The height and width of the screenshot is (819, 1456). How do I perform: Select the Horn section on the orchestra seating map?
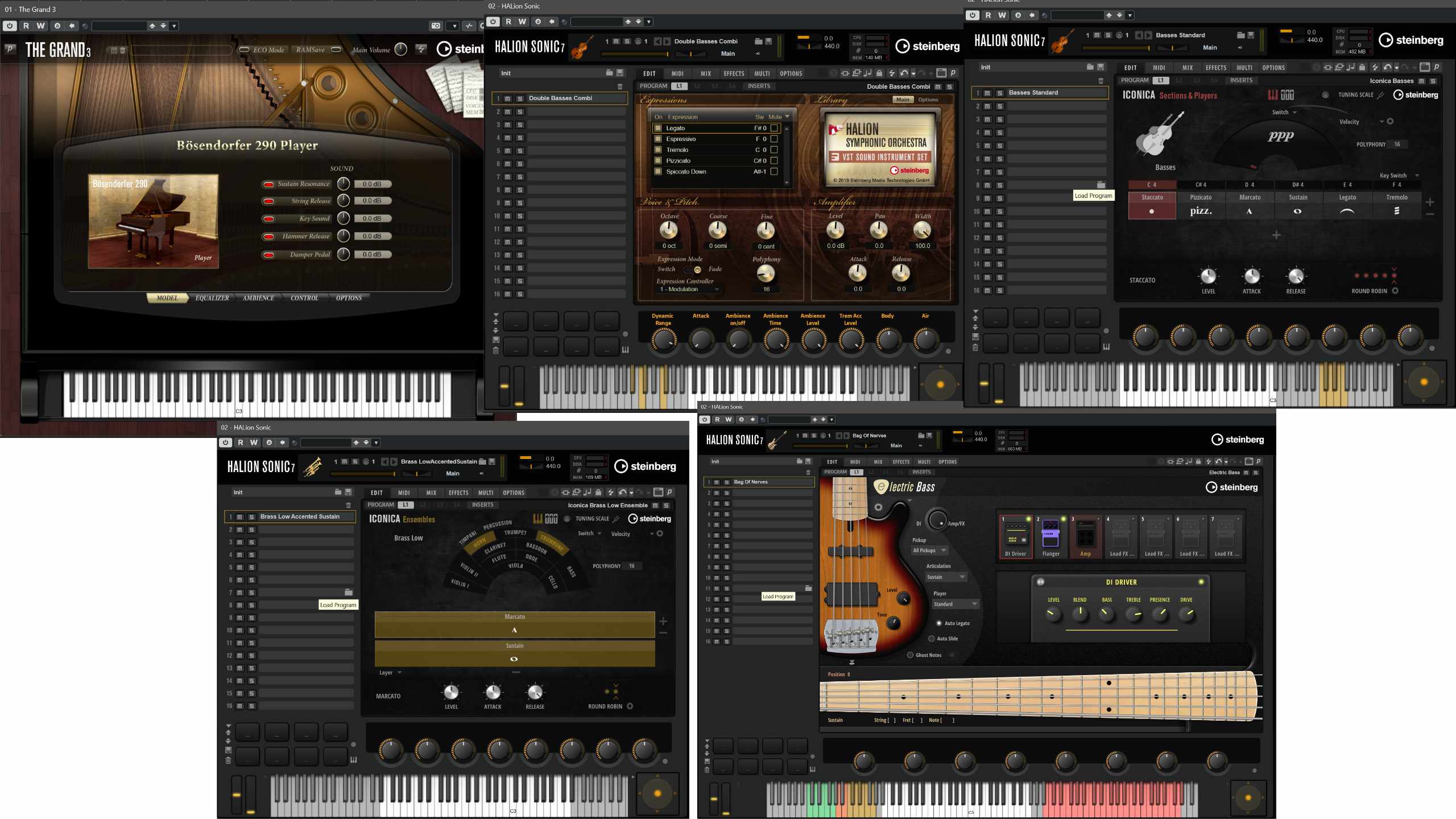[480, 542]
